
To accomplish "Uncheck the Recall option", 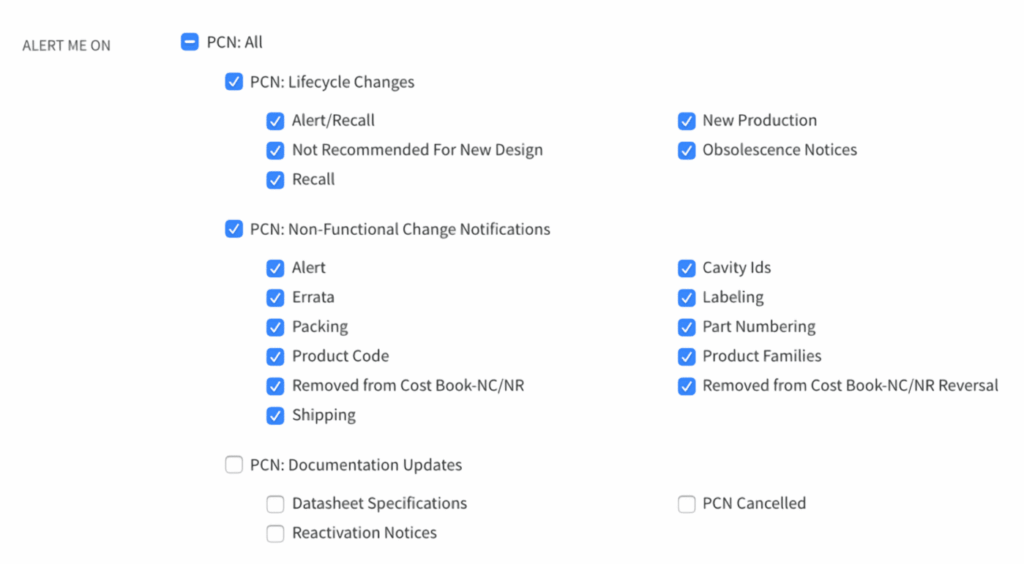I will (x=275, y=180).
